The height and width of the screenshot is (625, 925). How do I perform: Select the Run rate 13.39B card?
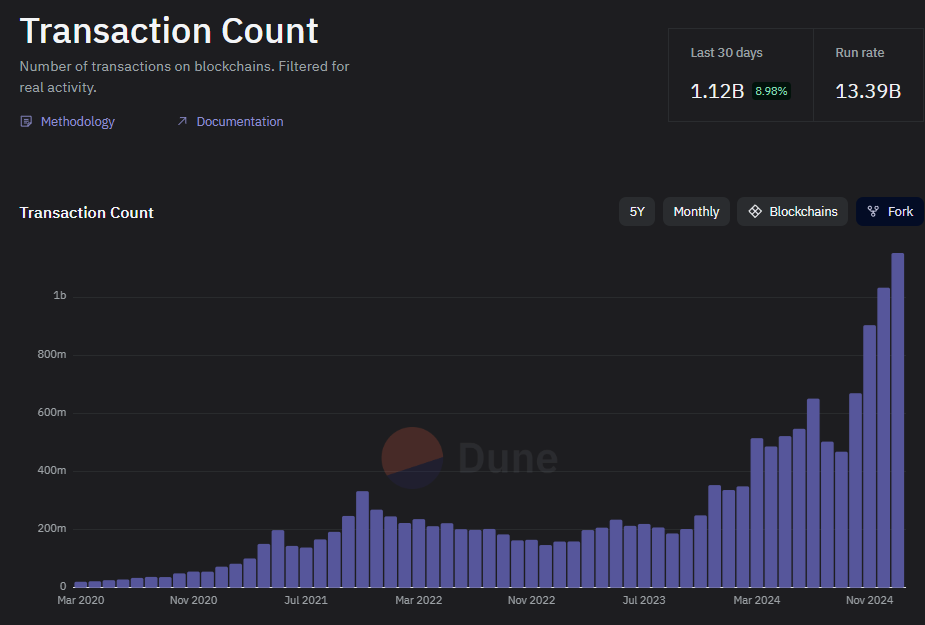pos(868,75)
